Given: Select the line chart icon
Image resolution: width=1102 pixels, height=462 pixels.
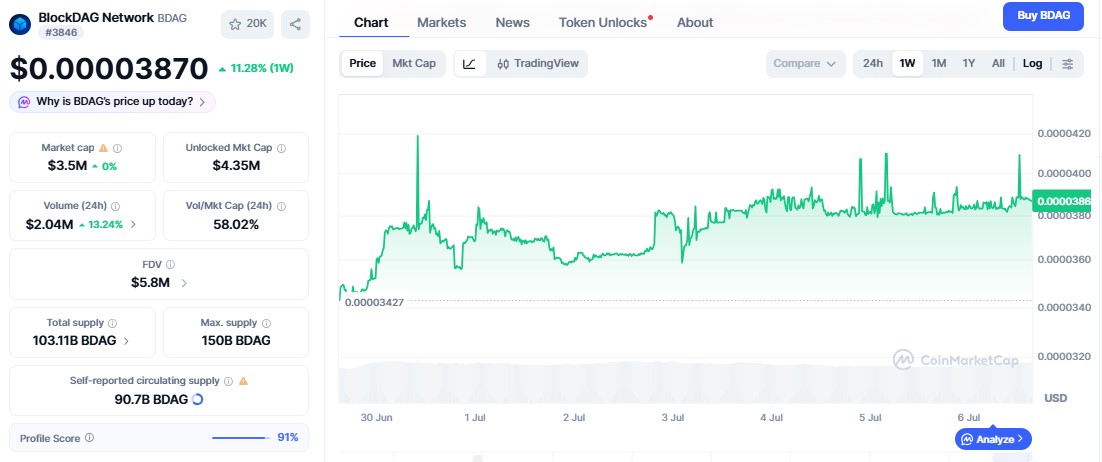Looking at the screenshot, I should click(x=469, y=63).
